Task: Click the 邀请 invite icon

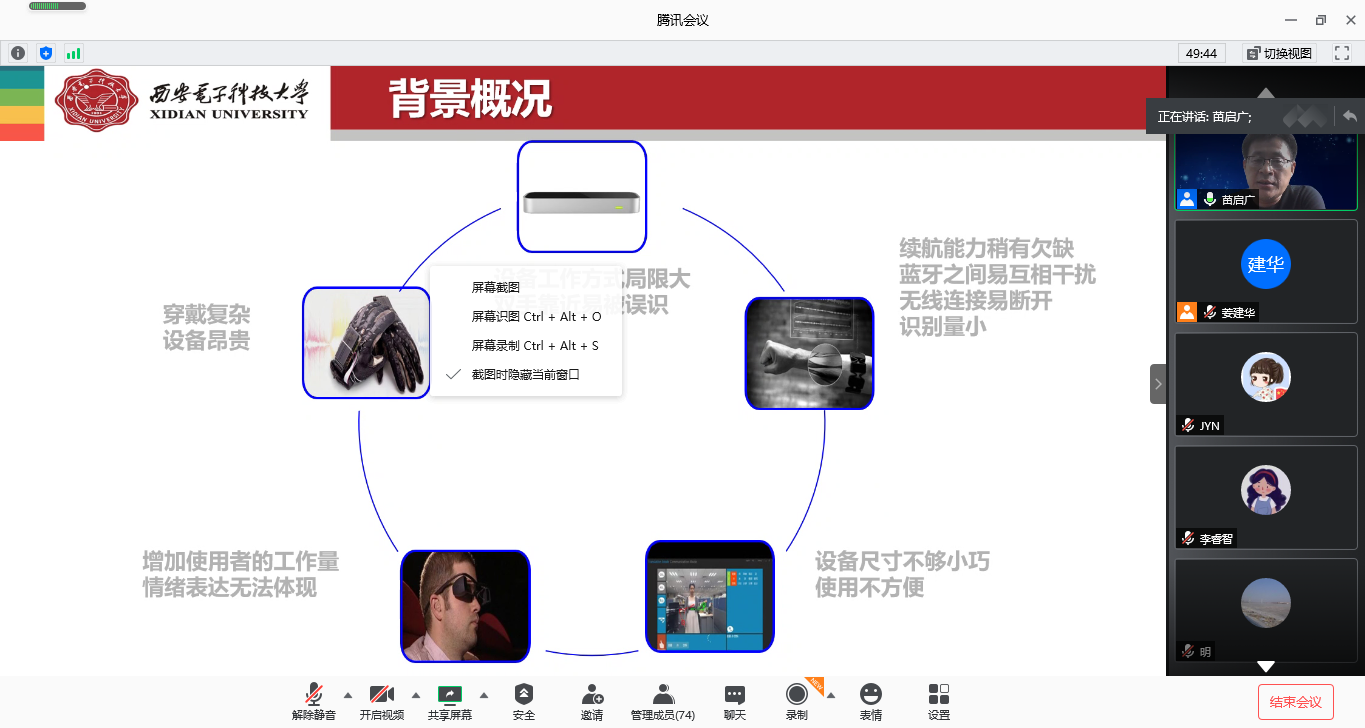Action: coord(592,700)
